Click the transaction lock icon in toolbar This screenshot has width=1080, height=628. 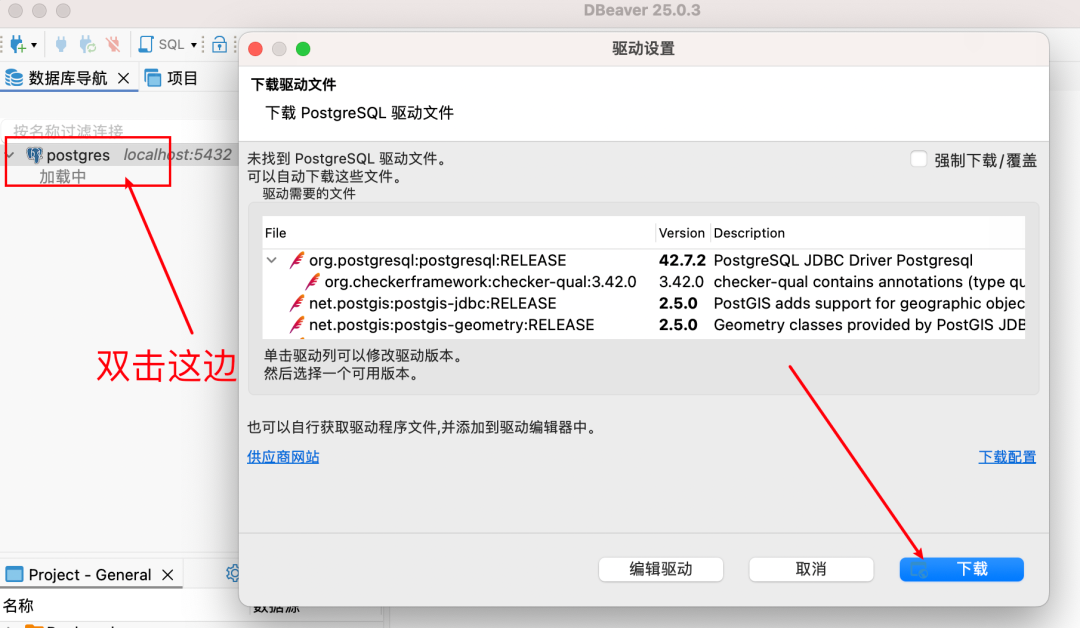(219, 45)
